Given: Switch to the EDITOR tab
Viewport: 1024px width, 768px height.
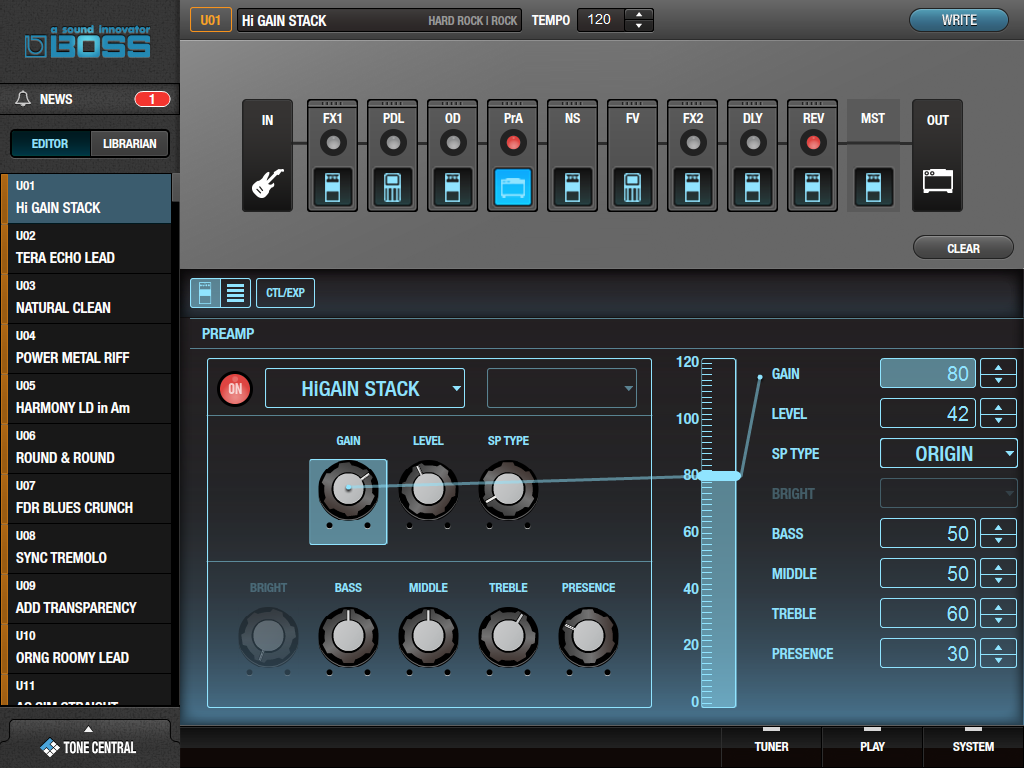Looking at the screenshot, I should 50,144.
